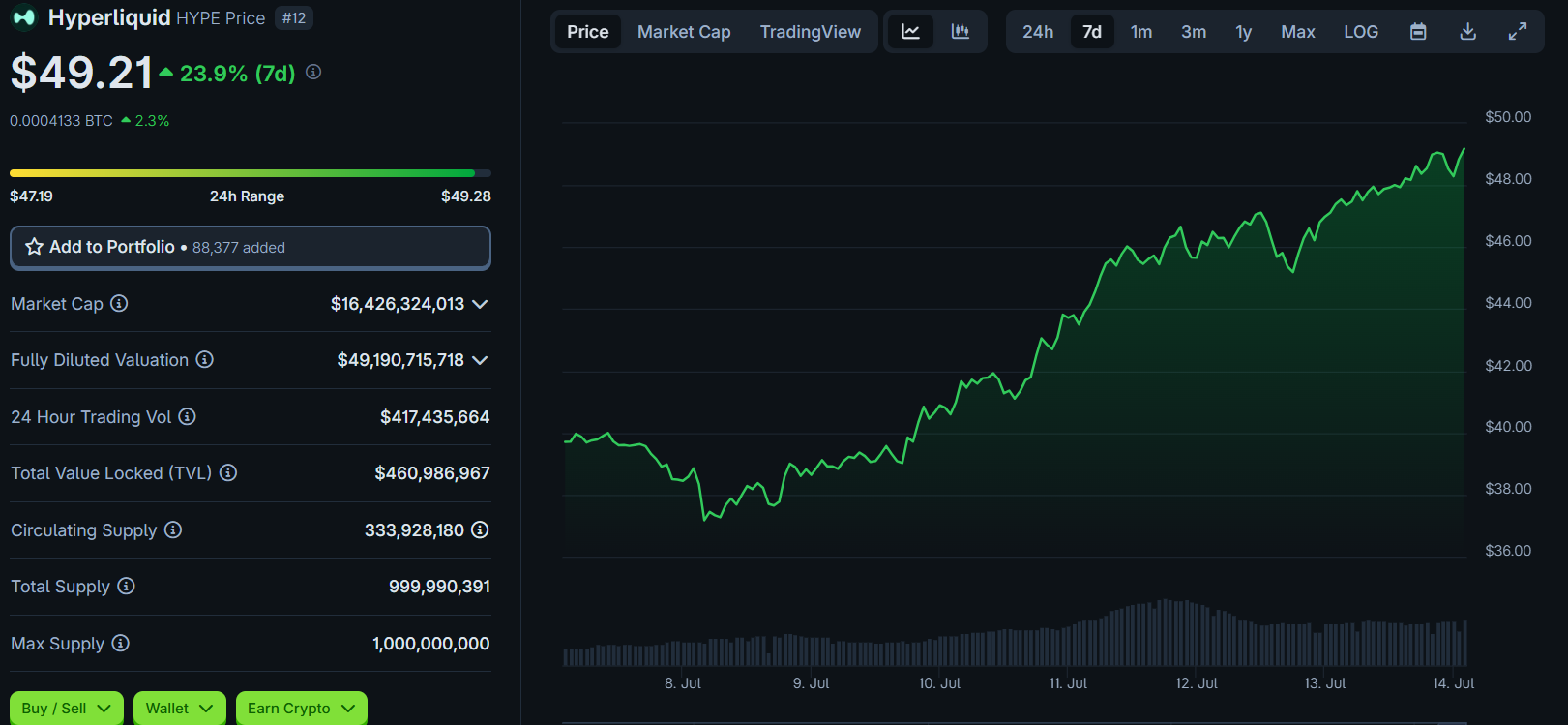Set chart range to 24h

(x=1038, y=32)
